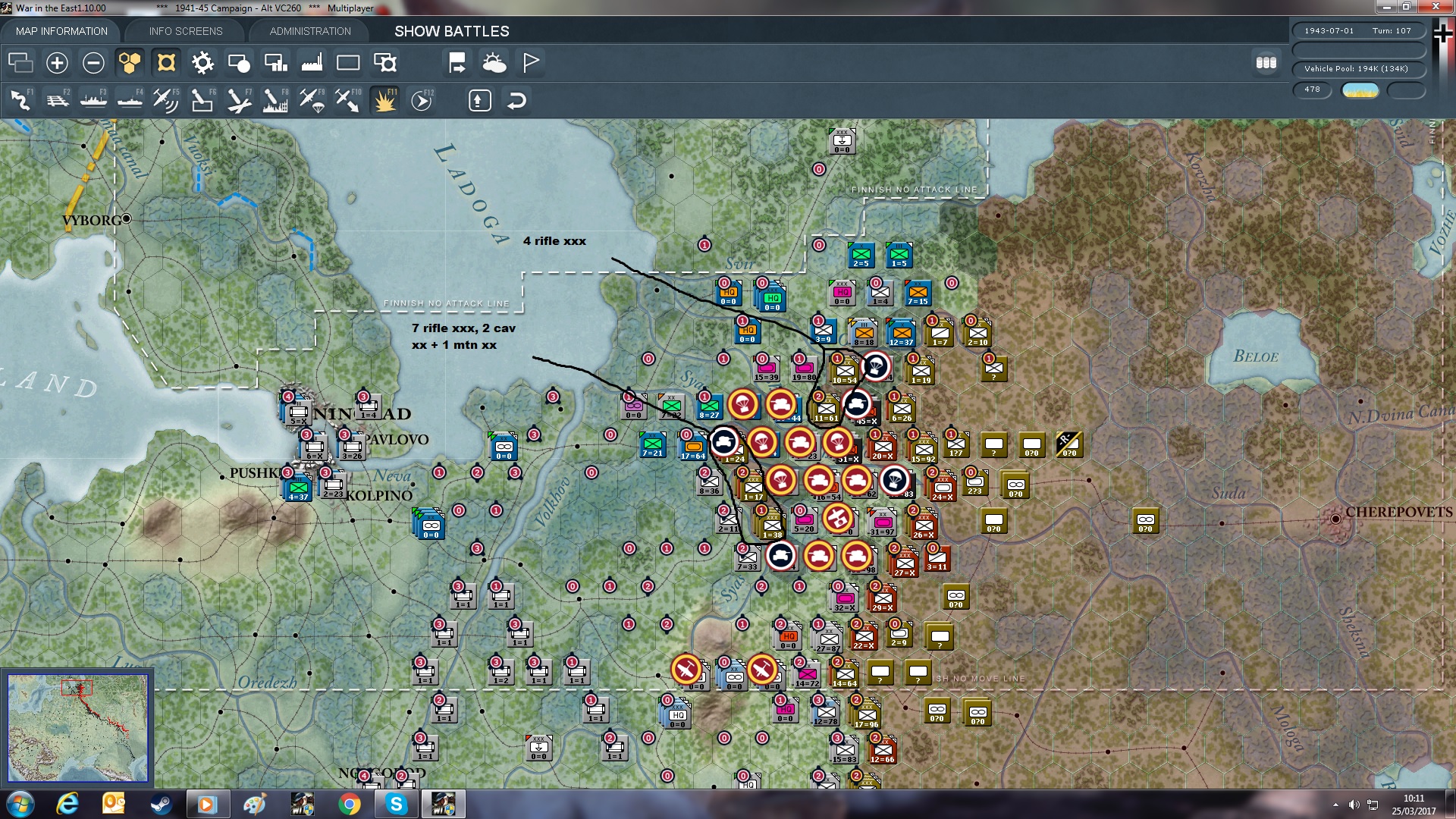The image size is (1456, 819).
Task: Click the undo return arrow icon
Action: click(x=516, y=100)
